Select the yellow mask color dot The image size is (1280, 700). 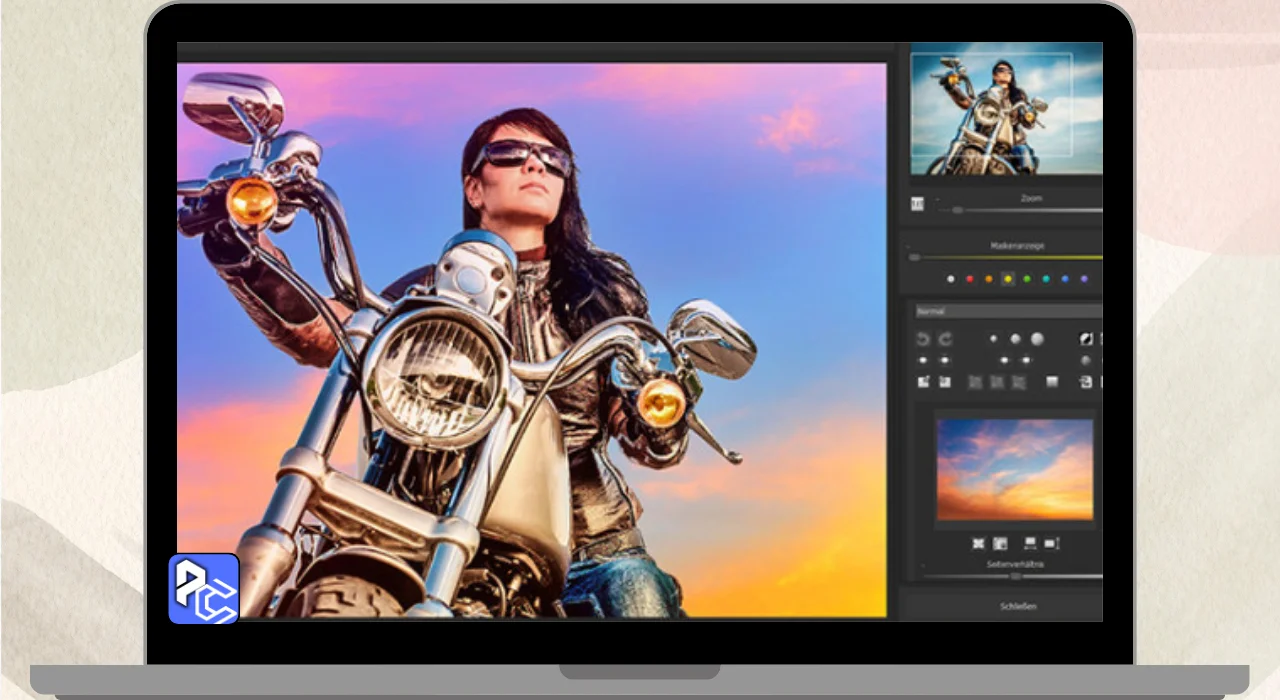1008,279
